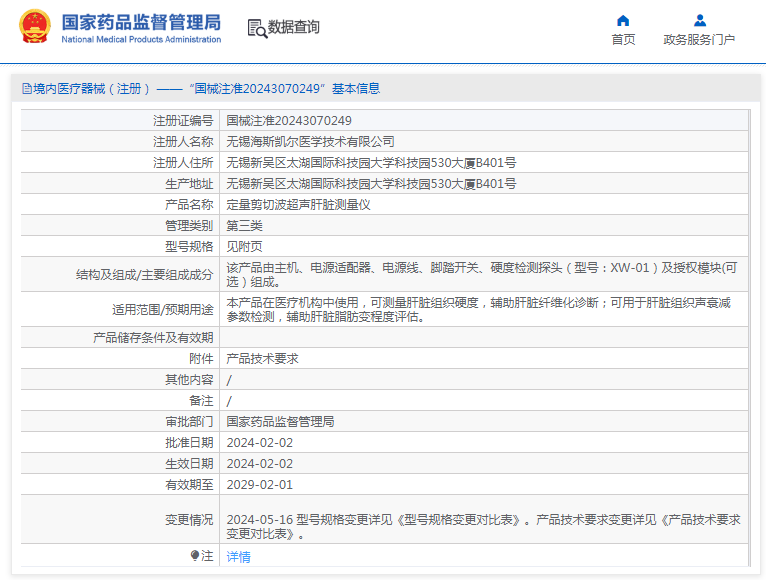This screenshot has width=766, height=580.
Task: Open 政务服务门户 portal link
Action: click(x=699, y=40)
